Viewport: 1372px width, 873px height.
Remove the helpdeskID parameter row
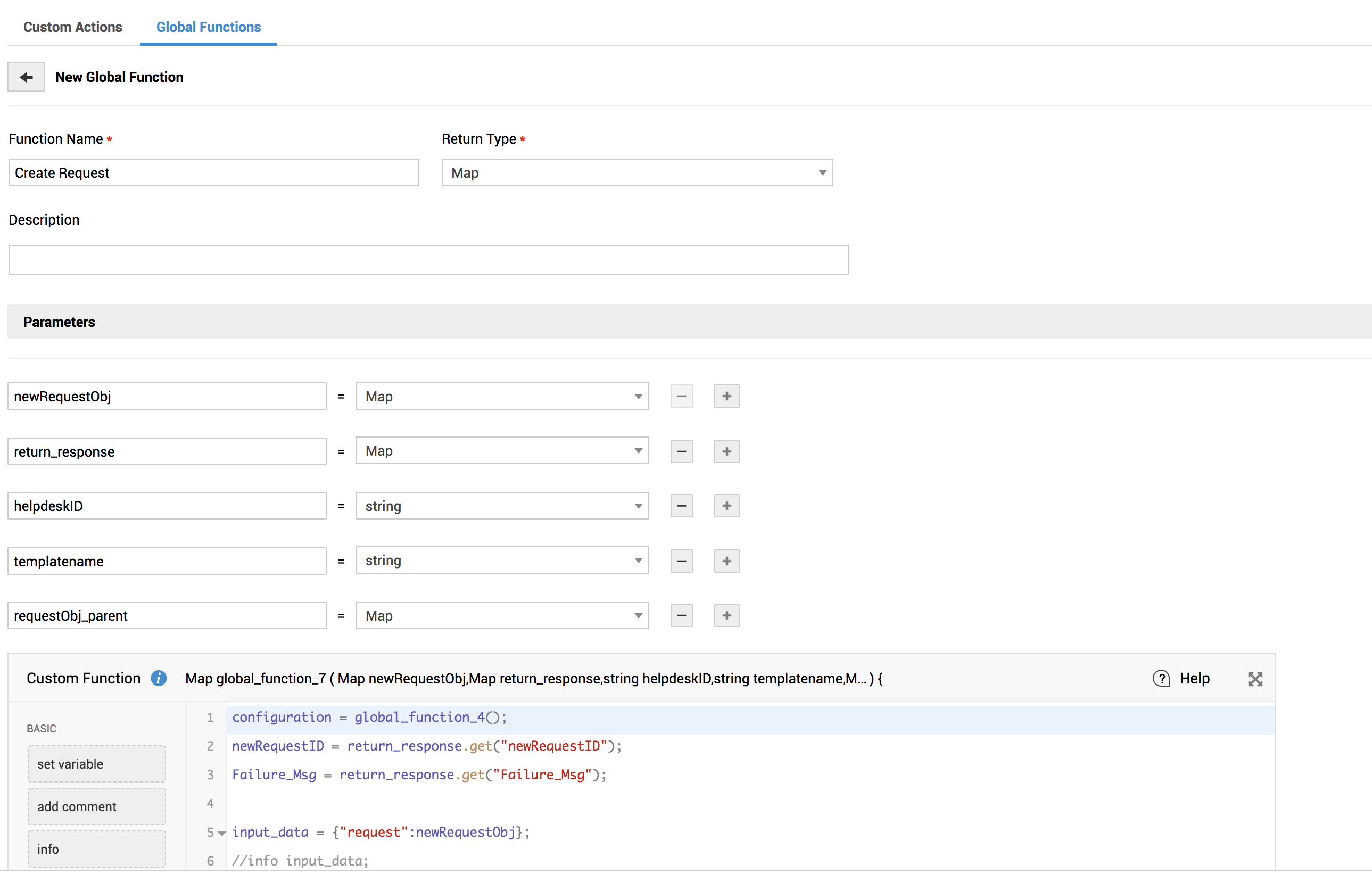coord(681,506)
